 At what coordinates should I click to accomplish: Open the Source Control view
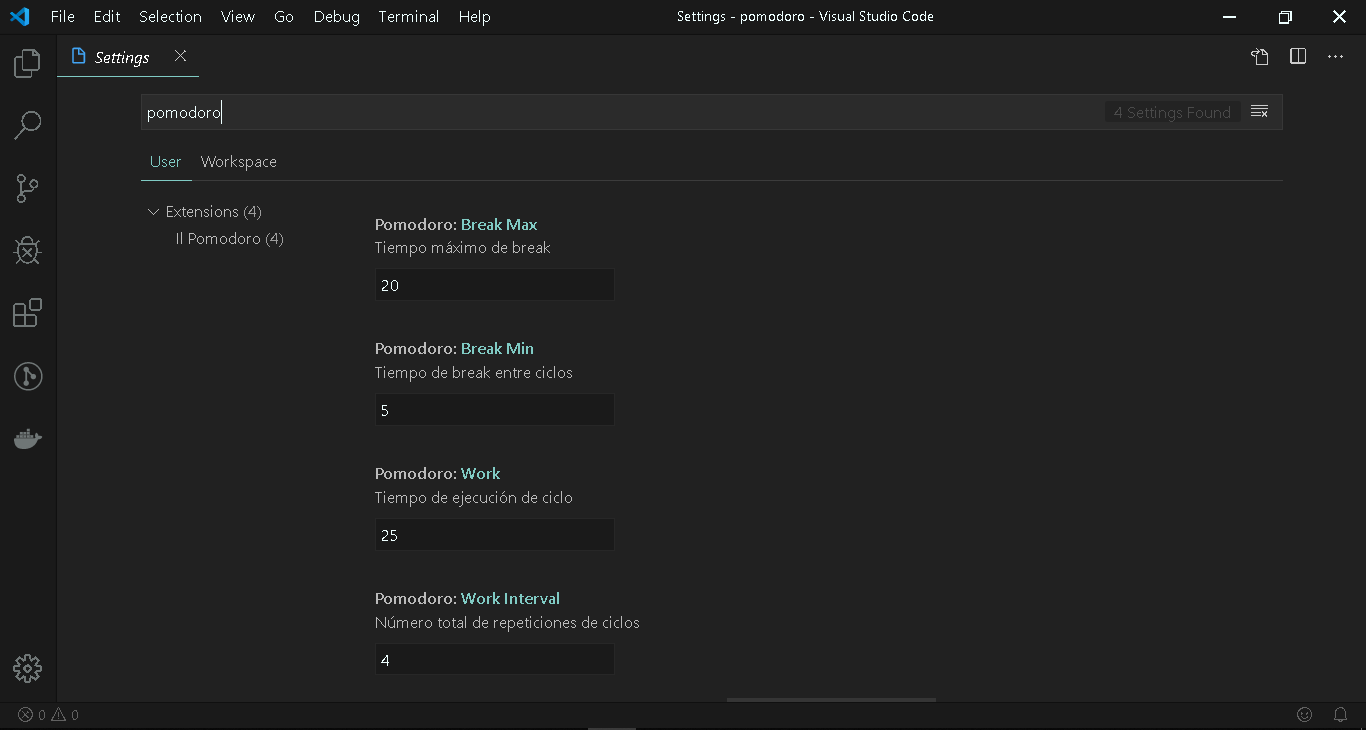click(x=27, y=188)
